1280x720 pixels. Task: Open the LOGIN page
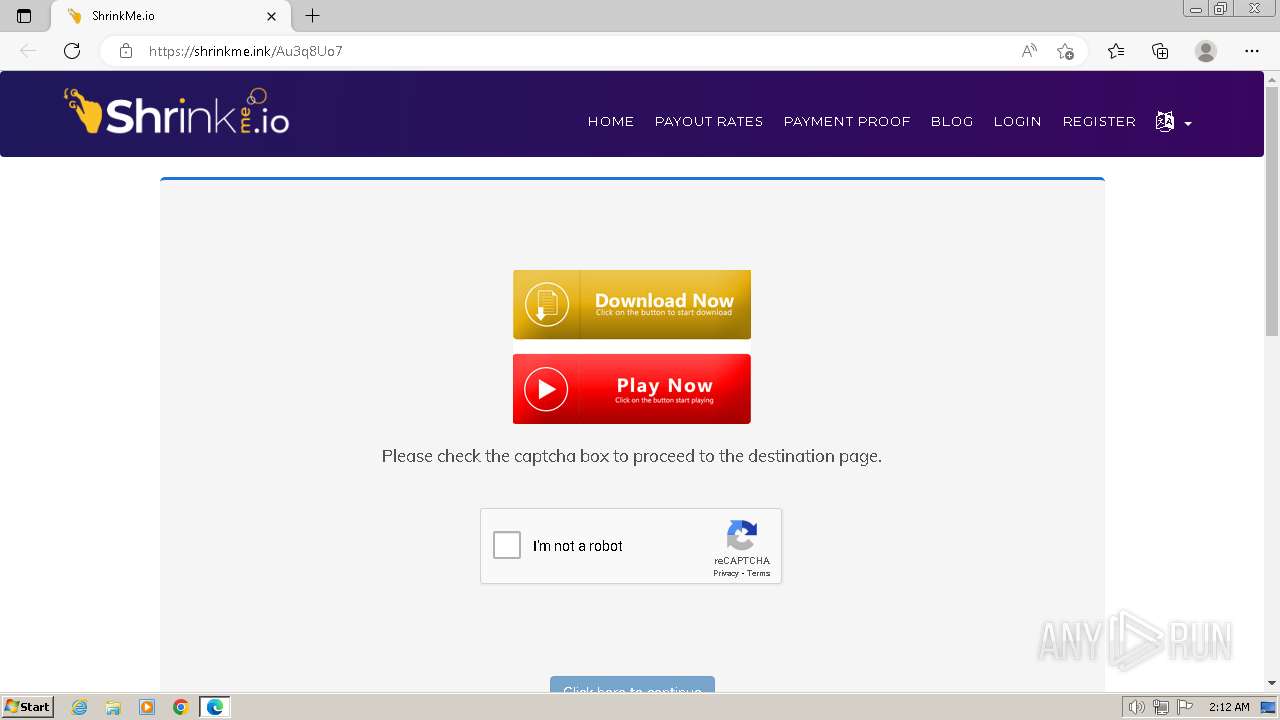[x=1018, y=121]
